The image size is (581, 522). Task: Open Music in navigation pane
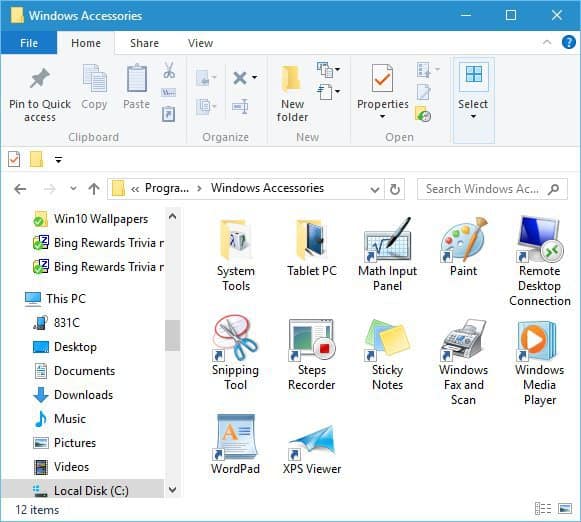point(59,419)
